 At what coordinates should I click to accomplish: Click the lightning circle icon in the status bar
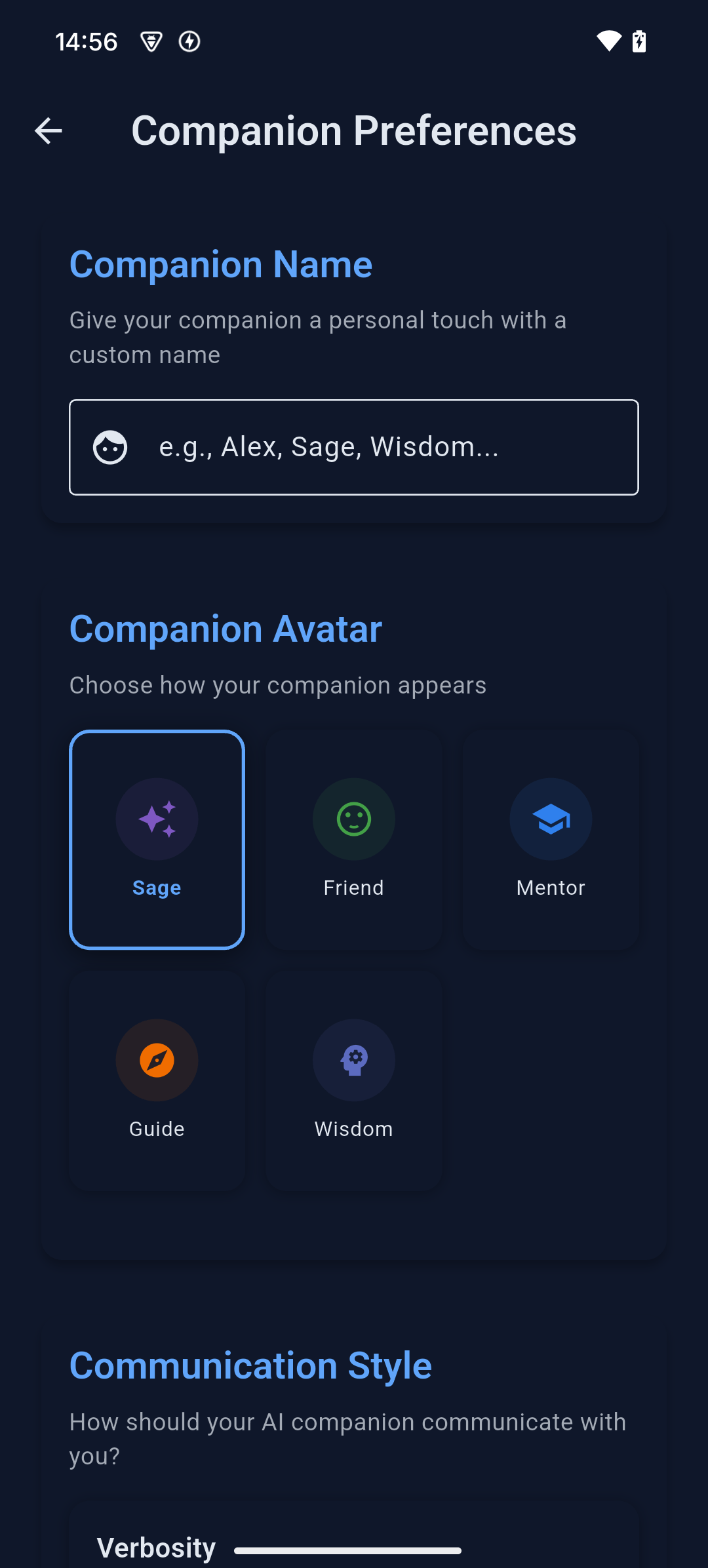[189, 41]
